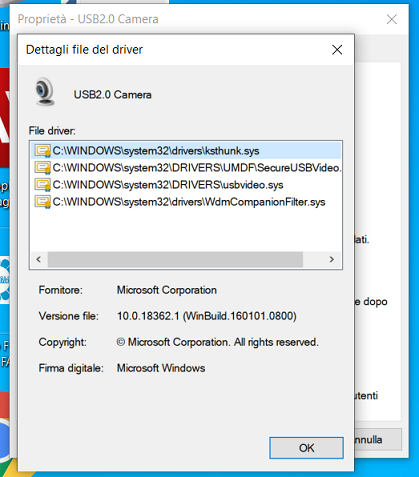Click the Versione file label
This screenshot has width=419, height=477.
[x=69, y=316]
